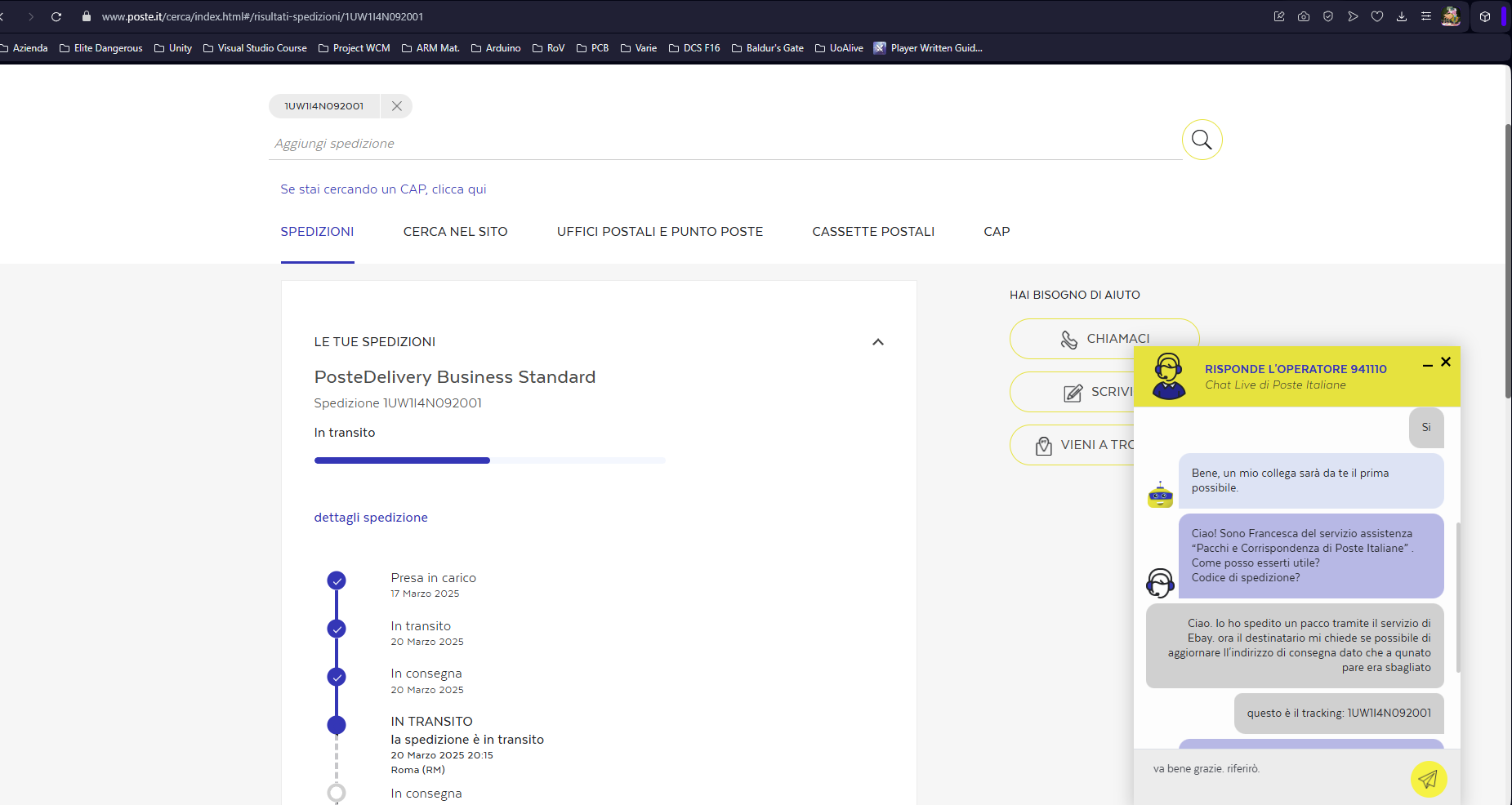The width and height of the screenshot is (1512, 805).
Task: Click the 'Se stai cercando un CAP' link
Action: coord(383,189)
